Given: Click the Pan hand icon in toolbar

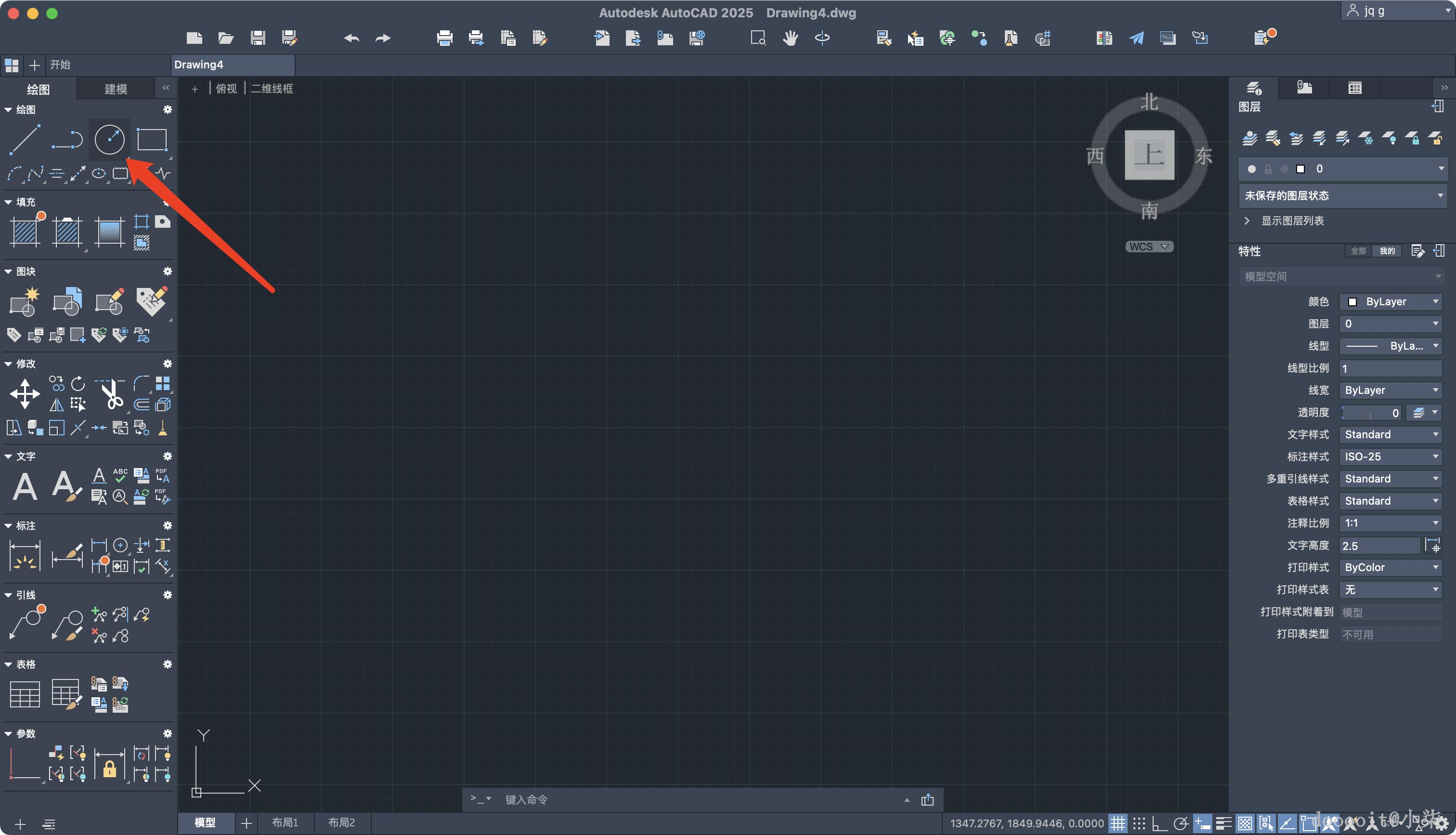Looking at the screenshot, I should pyautogui.click(x=791, y=39).
